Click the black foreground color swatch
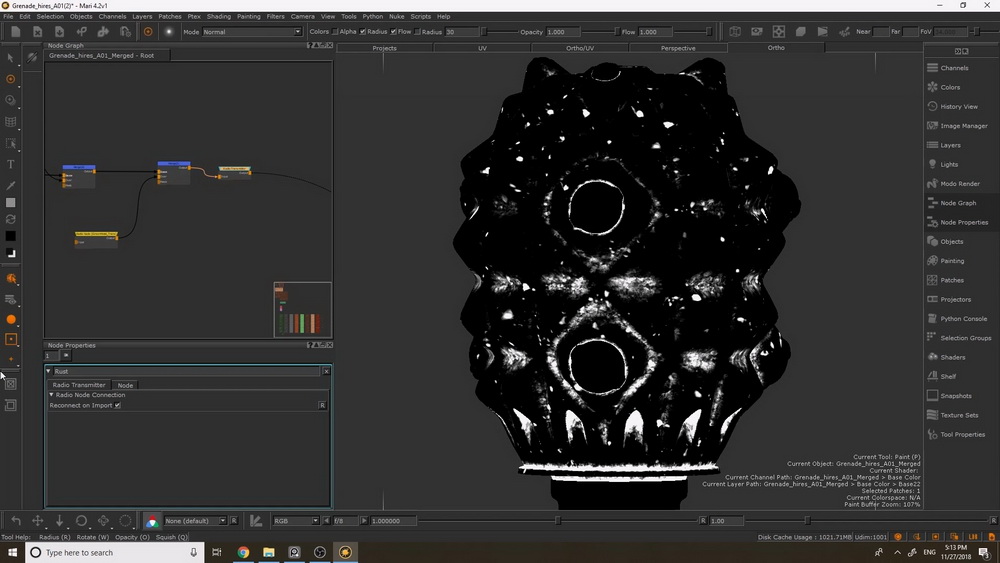 click(x=10, y=236)
